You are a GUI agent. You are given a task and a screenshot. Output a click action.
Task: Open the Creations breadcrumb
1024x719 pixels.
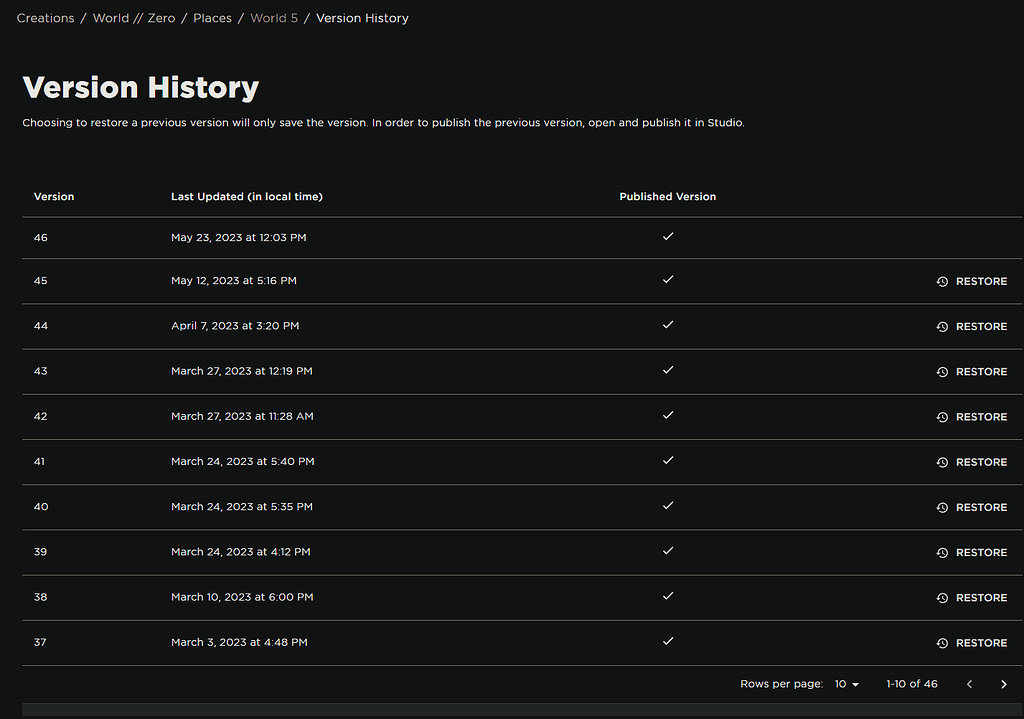[x=45, y=18]
